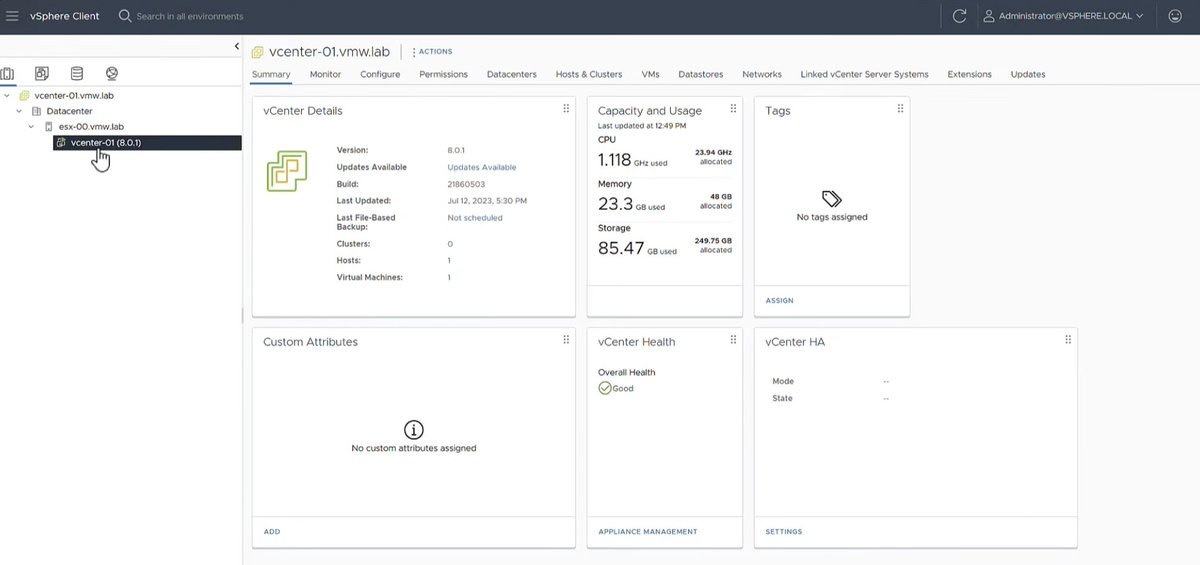The width and height of the screenshot is (1200, 565).
Task: Click Capacity and Usage card grip icon
Action: tap(733, 109)
